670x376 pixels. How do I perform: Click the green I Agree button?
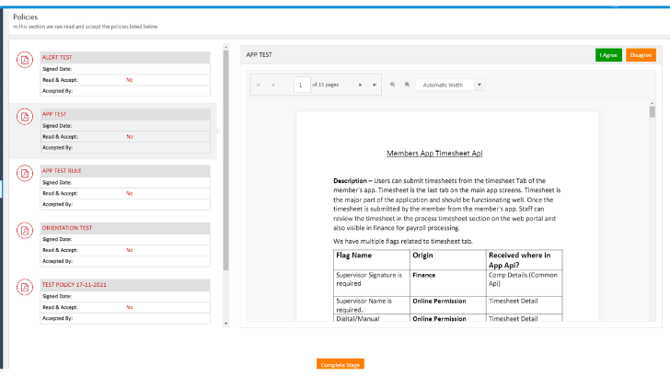tap(608, 55)
